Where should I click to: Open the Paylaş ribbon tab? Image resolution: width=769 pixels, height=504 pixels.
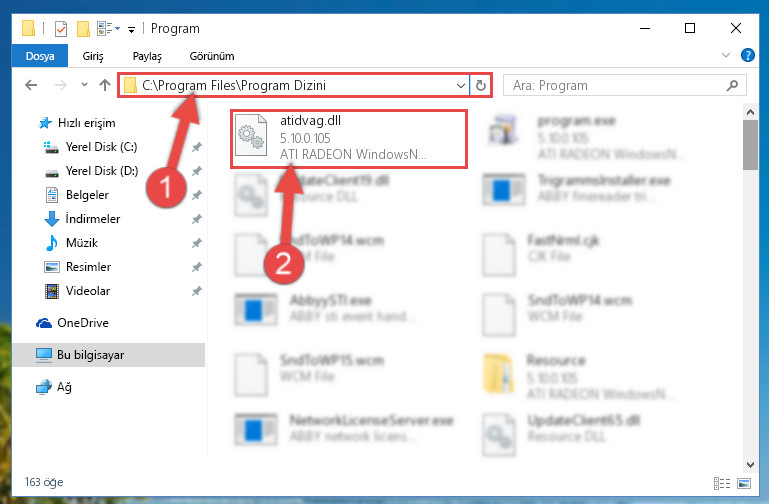point(147,56)
